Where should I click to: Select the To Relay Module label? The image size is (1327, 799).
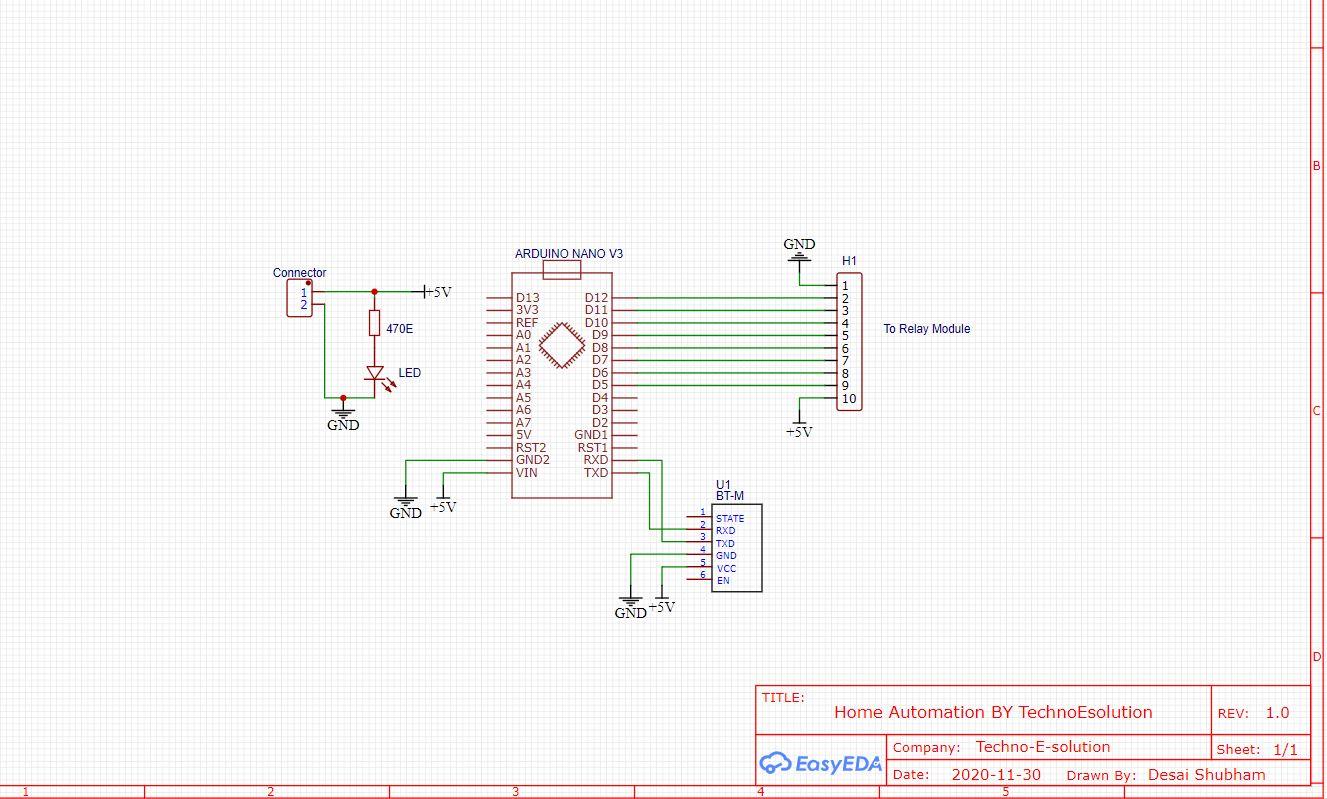926,328
